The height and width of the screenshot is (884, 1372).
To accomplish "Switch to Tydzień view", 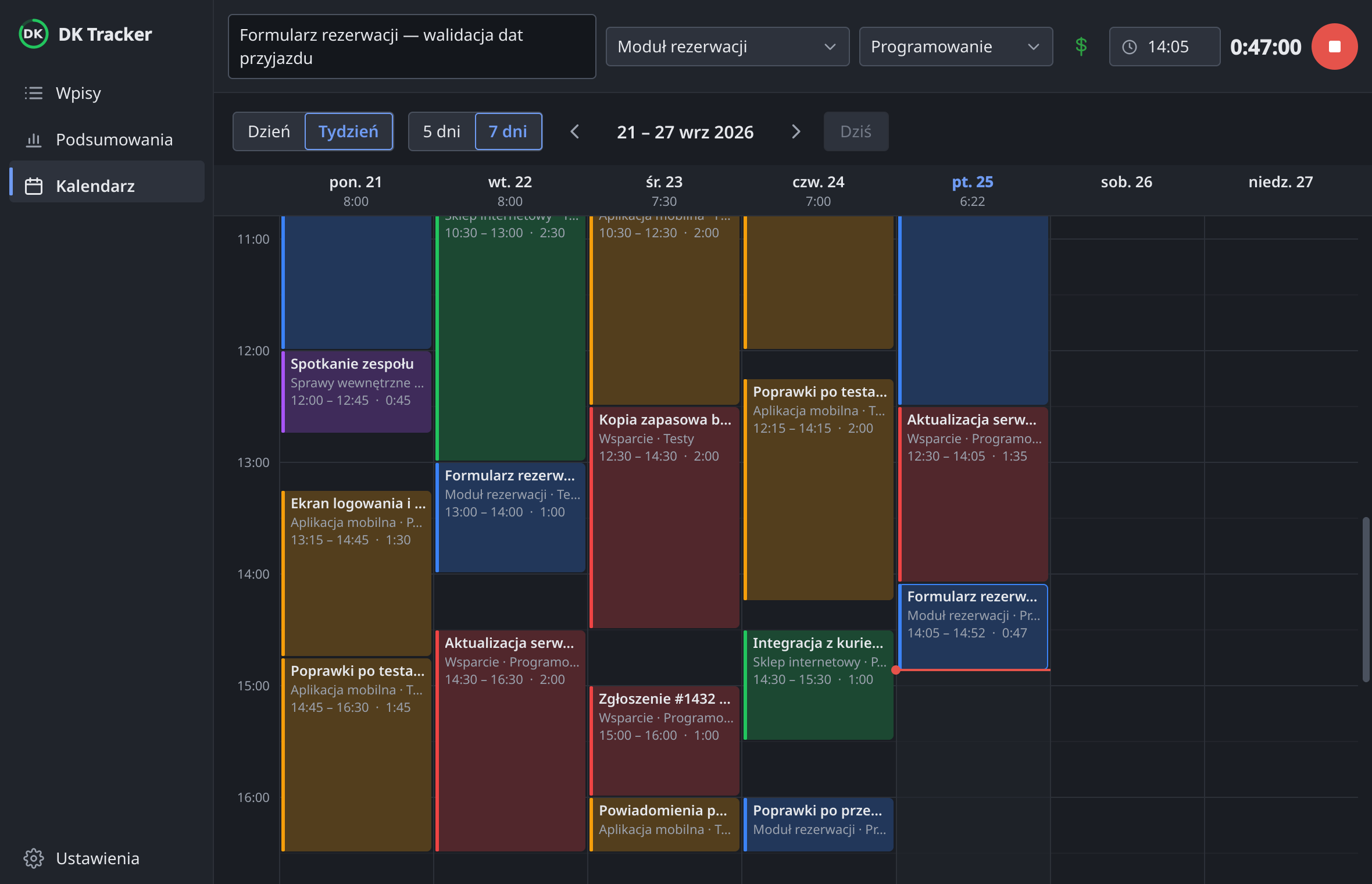I will click(x=348, y=131).
